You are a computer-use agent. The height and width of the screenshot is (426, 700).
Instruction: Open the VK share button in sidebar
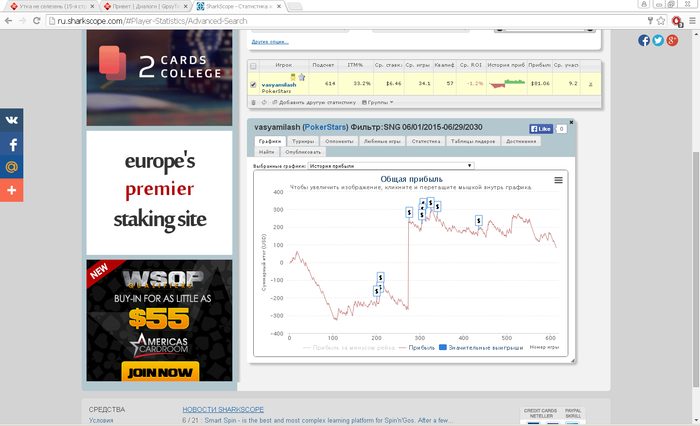12,120
